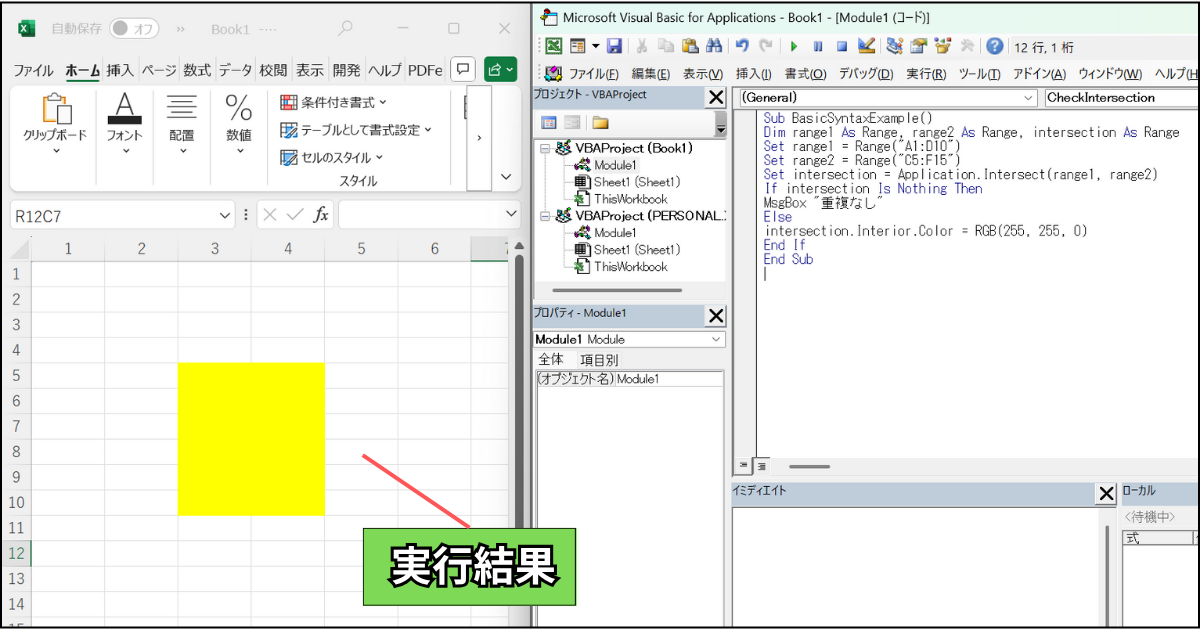1200x630 pixels.
Task: Click the Reset stop square icon
Action: 842,46
